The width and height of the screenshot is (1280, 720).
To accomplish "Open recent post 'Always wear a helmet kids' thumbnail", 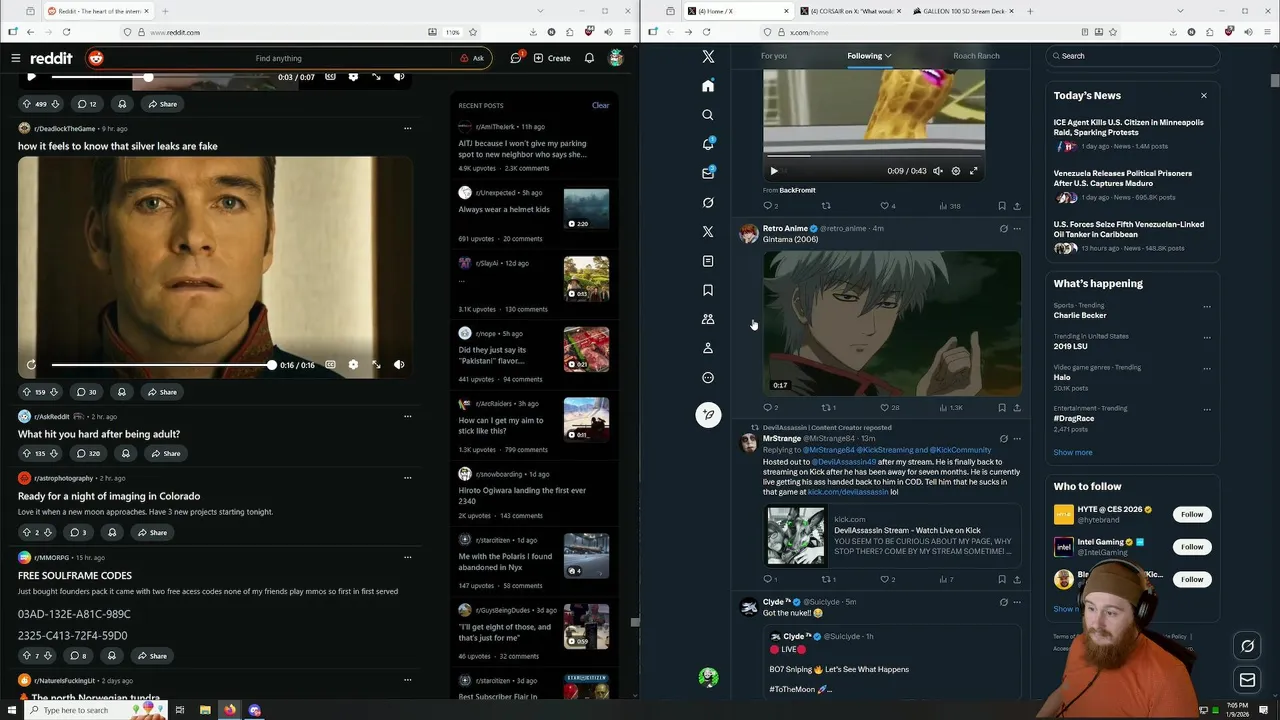I will [586, 210].
